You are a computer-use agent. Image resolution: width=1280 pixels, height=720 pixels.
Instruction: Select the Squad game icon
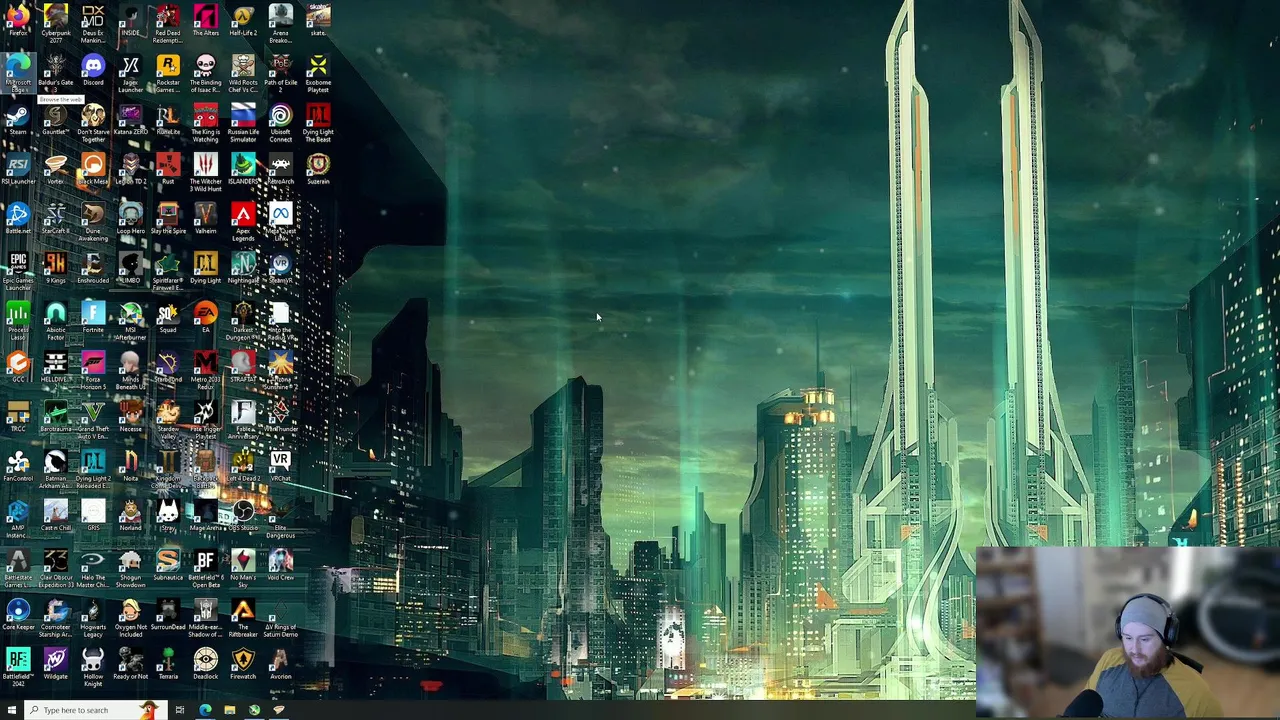pos(168,318)
